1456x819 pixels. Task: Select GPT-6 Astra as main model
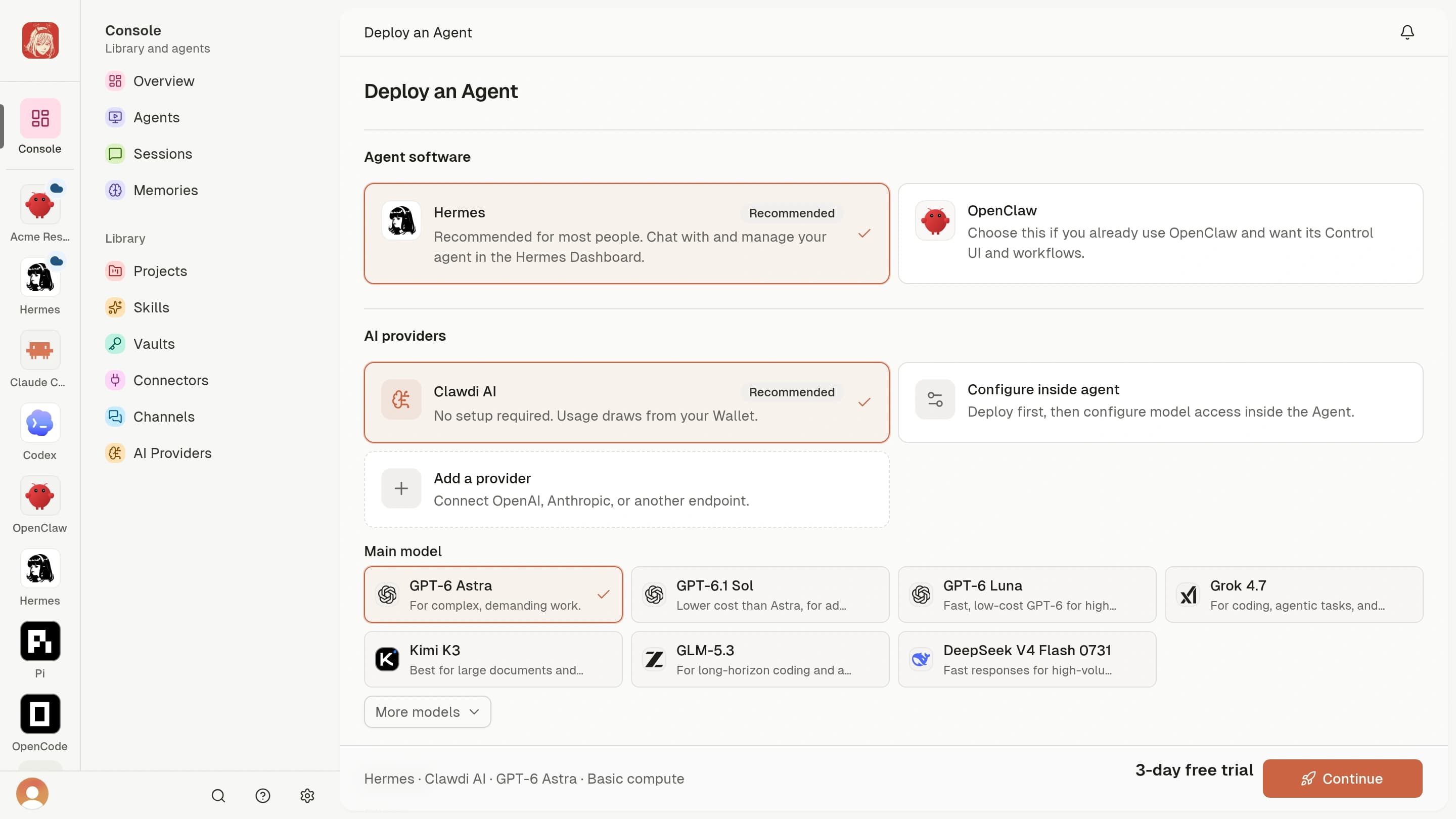493,595
